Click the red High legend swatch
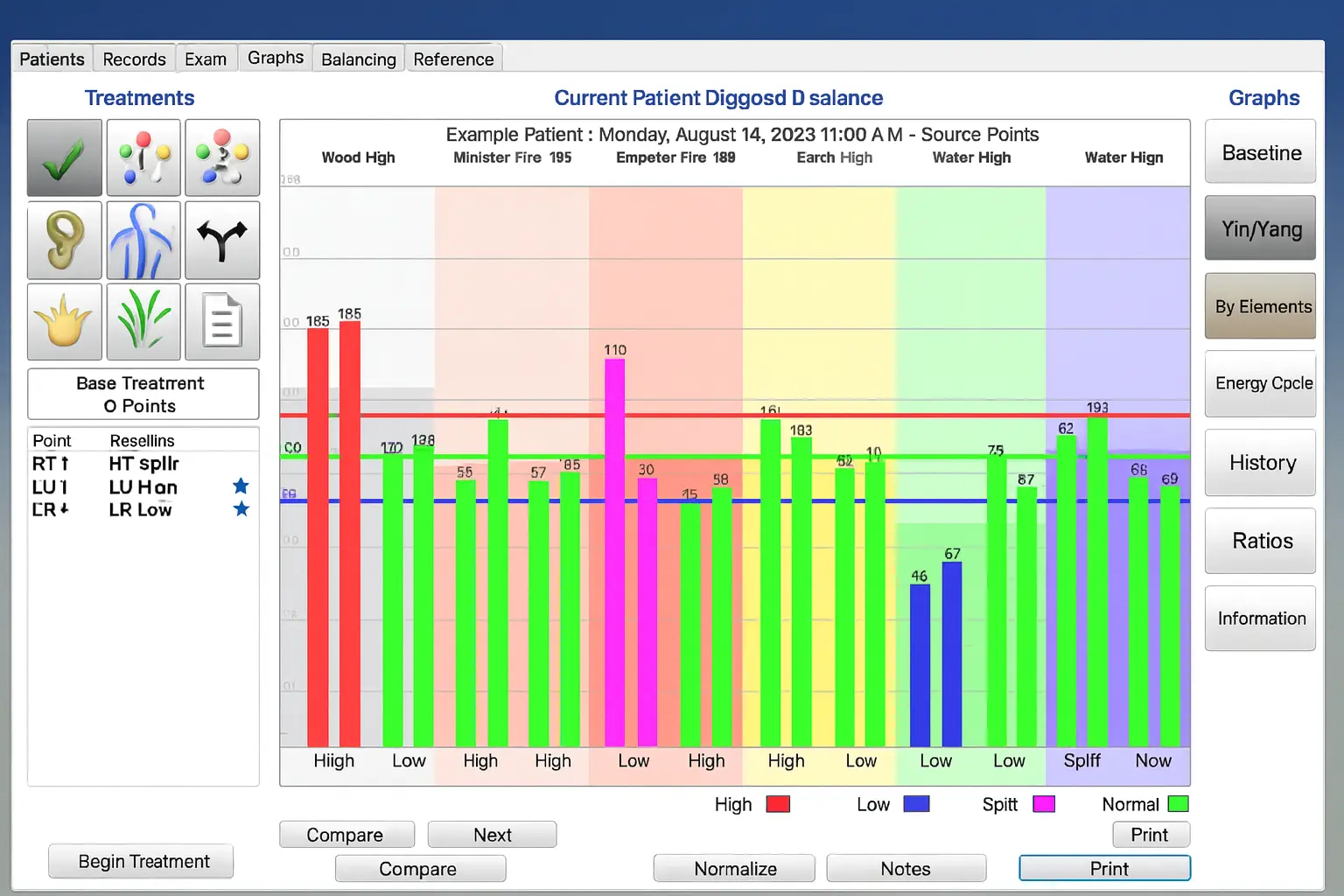1344x896 pixels. click(x=778, y=804)
